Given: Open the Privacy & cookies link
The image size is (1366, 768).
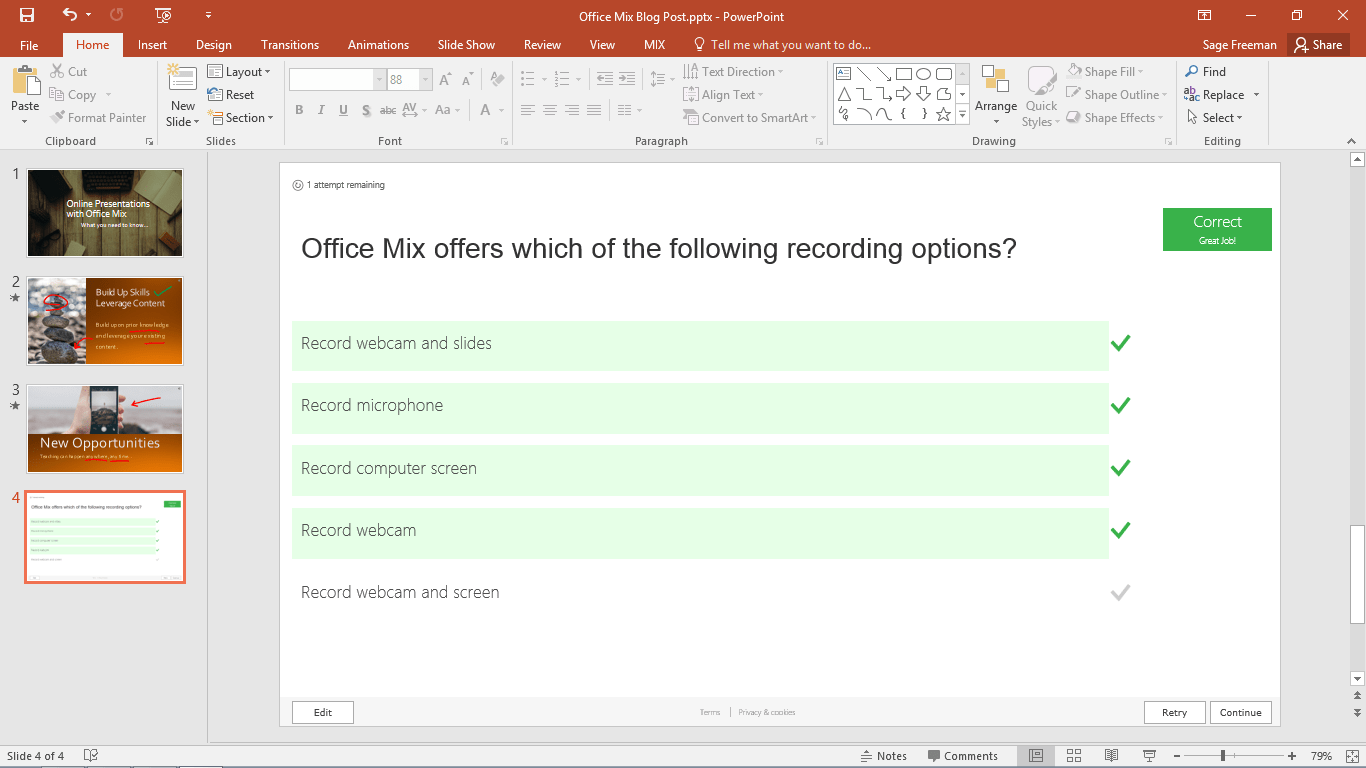Looking at the screenshot, I should [x=765, y=712].
